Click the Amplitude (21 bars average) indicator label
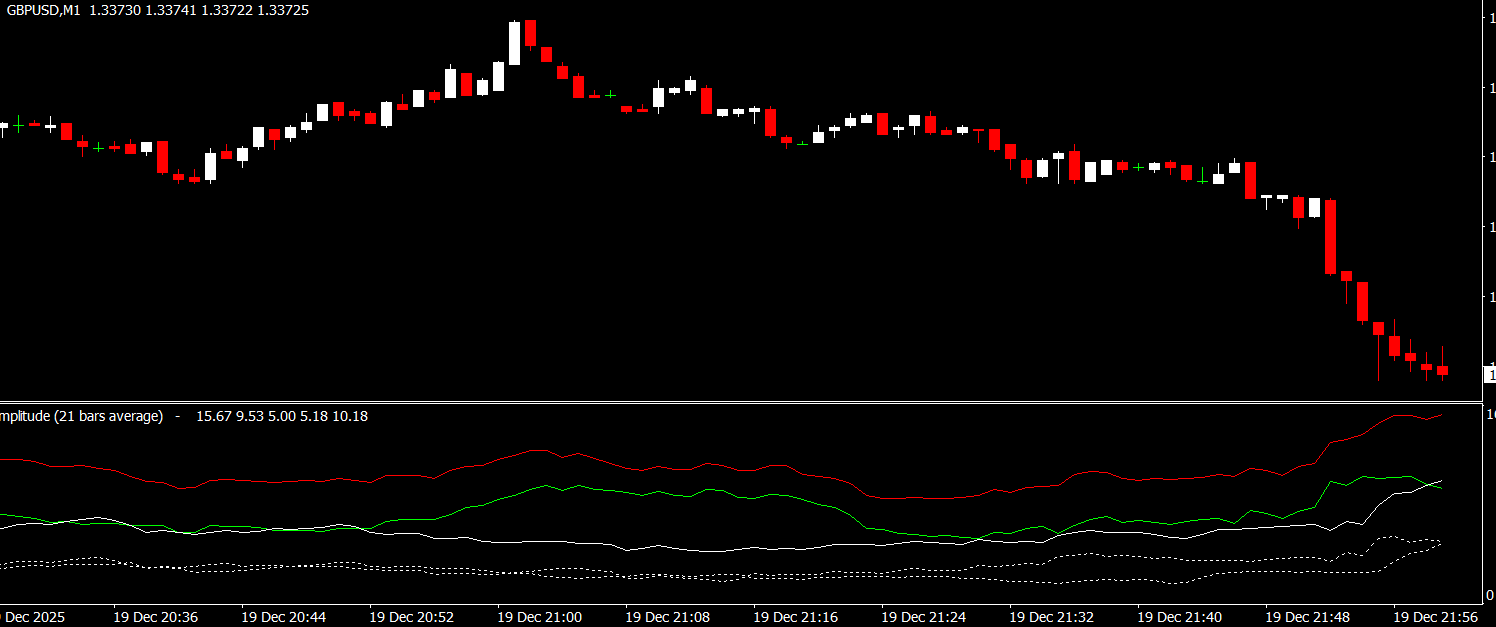The image size is (1496, 627). click(x=80, y=416)
